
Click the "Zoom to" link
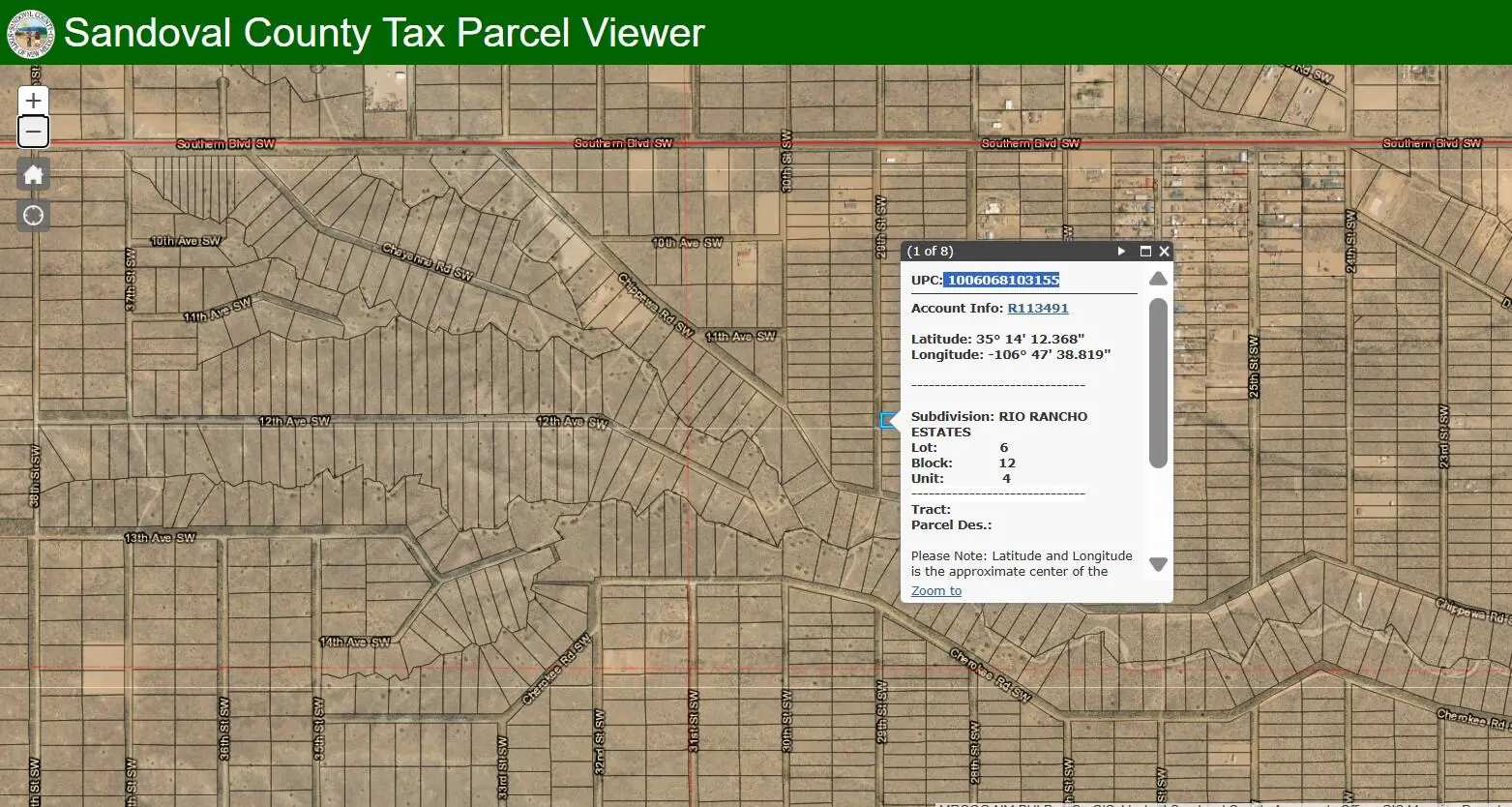coord(935,591)
